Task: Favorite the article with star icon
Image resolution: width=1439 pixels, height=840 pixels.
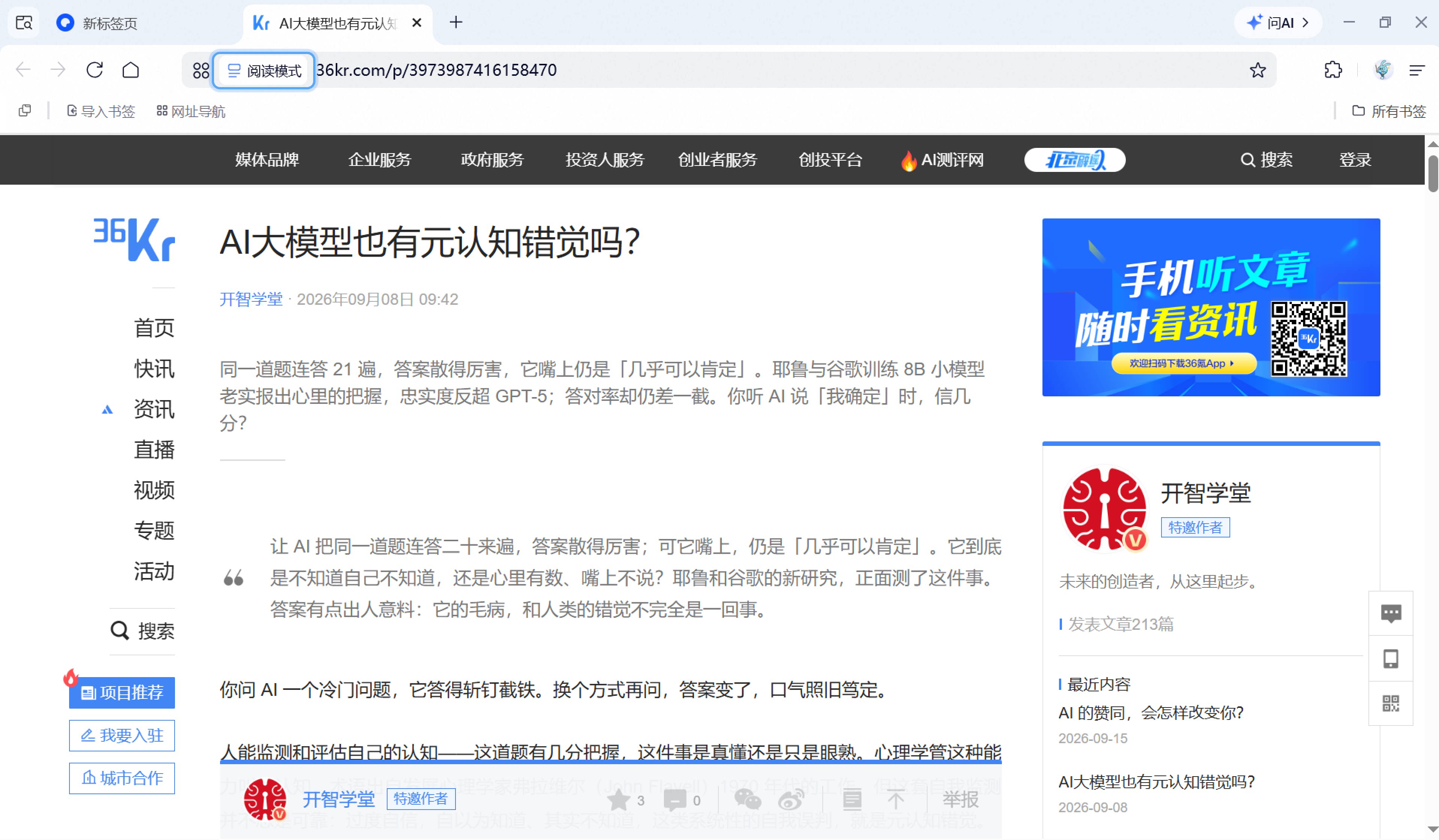Action: tap(618, 800)
